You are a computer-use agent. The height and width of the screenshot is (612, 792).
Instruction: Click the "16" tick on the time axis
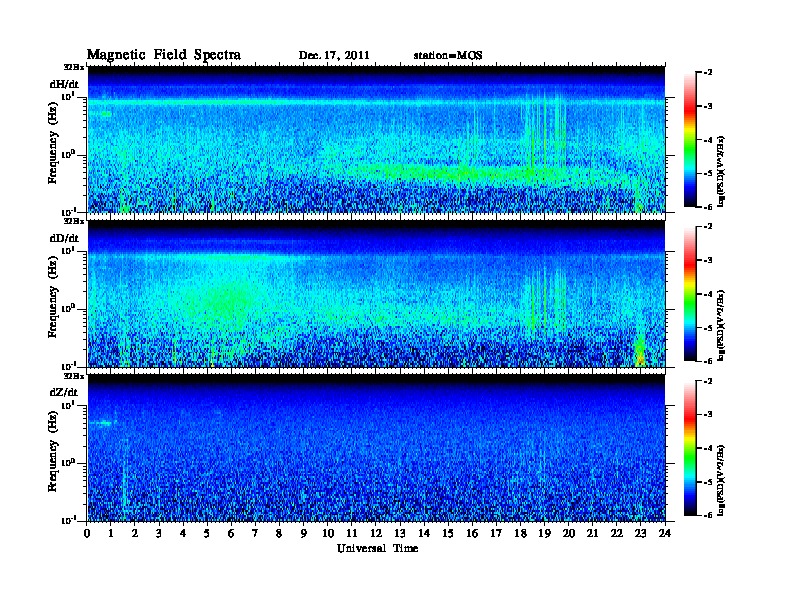tap(472, 533)
